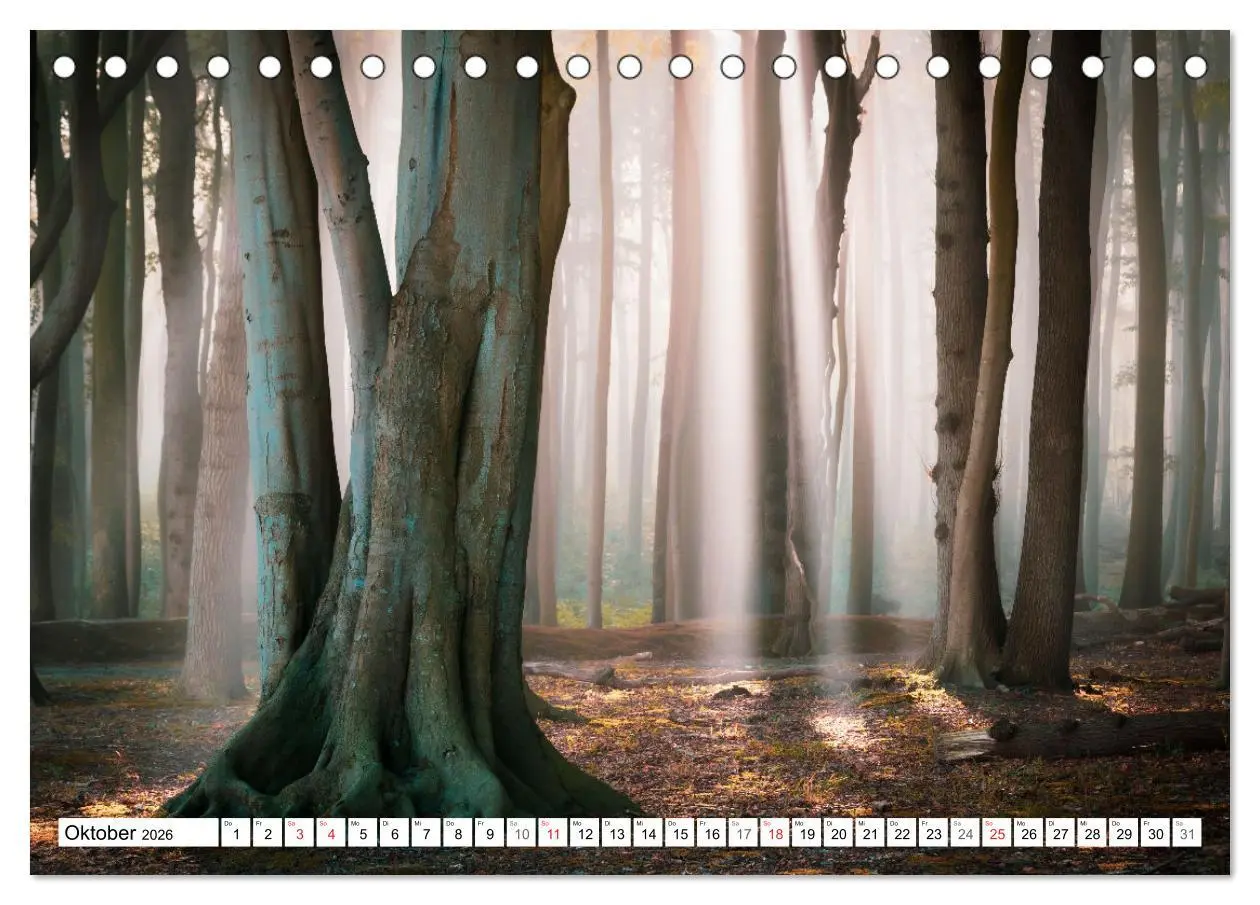The image size is (1260, 905).
Task: Click the red Sunday 11 cell
Action: (553, 832)
